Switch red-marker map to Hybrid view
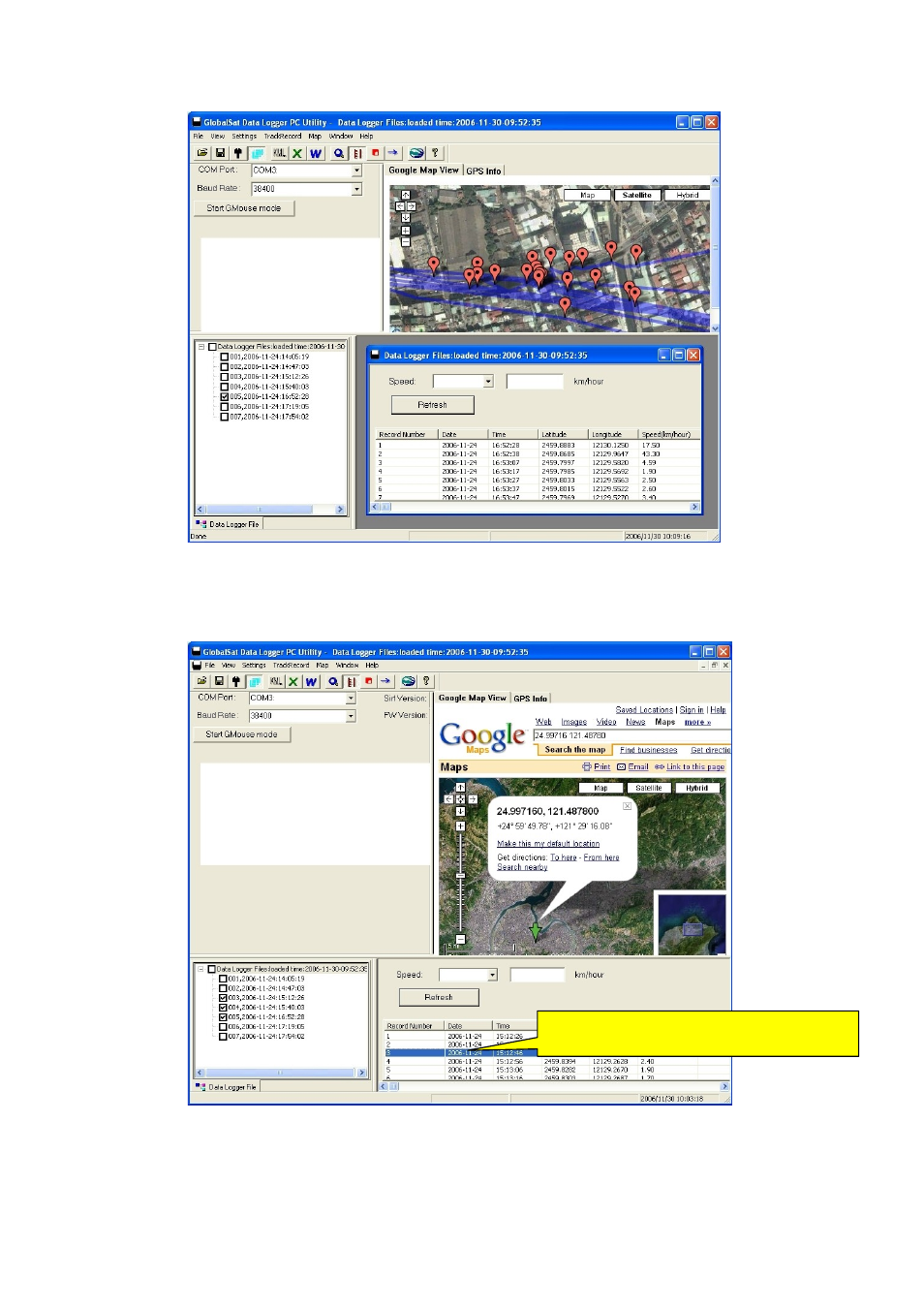This screenshot has width=924, height=1308. click(x=688, y=196)
